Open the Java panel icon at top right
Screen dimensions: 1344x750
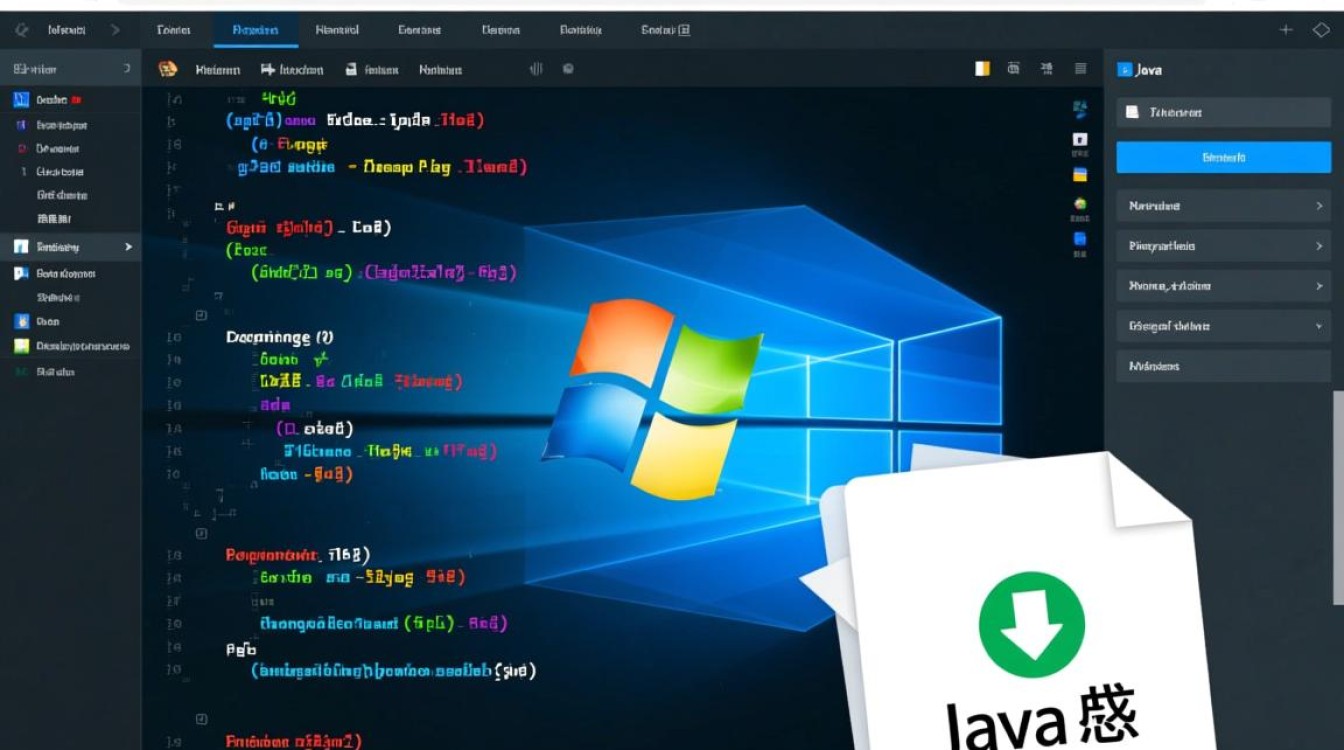click(1123, 69)
